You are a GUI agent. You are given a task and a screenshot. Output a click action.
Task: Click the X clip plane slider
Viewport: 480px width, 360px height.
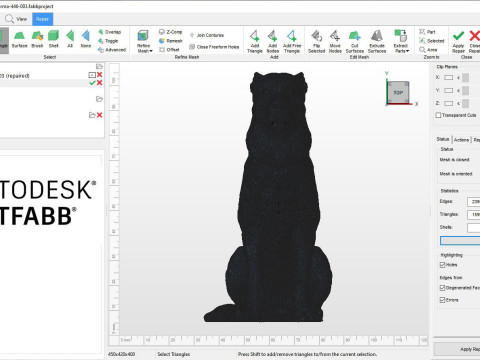(465, 78)
